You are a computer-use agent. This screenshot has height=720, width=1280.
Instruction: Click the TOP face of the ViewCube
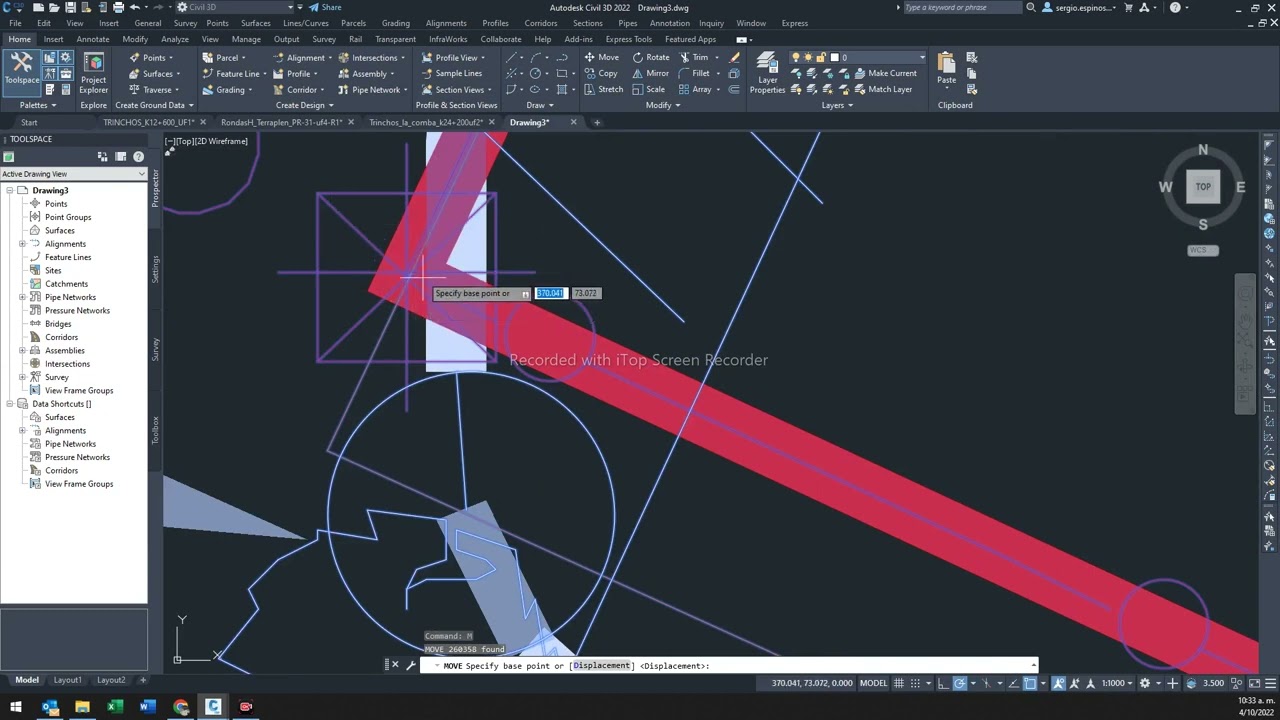coord(1203,186)
